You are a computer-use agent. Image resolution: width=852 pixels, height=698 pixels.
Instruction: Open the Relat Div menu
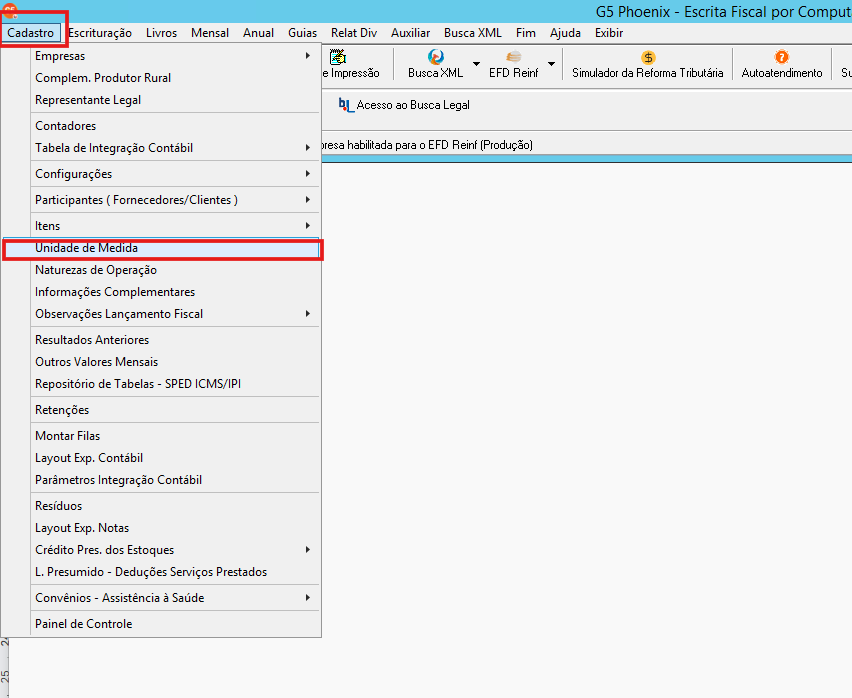(354, 33)
